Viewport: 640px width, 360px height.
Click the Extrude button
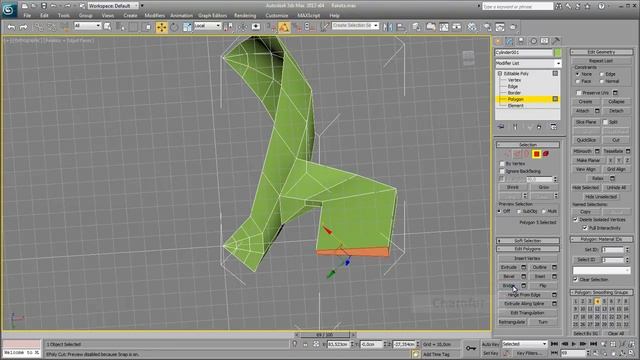coord(509,267)
